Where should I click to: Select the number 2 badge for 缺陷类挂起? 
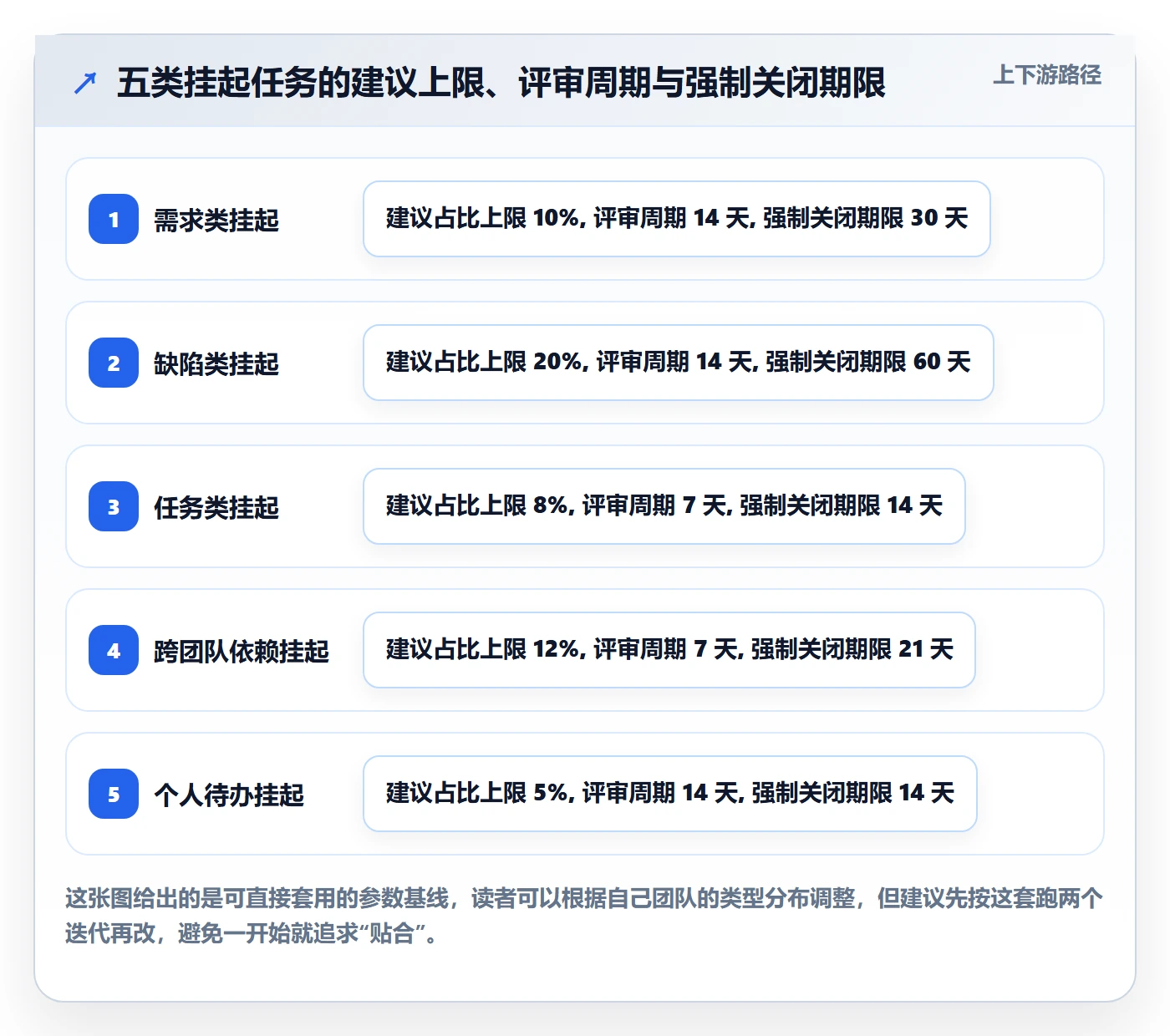point(114,363)
